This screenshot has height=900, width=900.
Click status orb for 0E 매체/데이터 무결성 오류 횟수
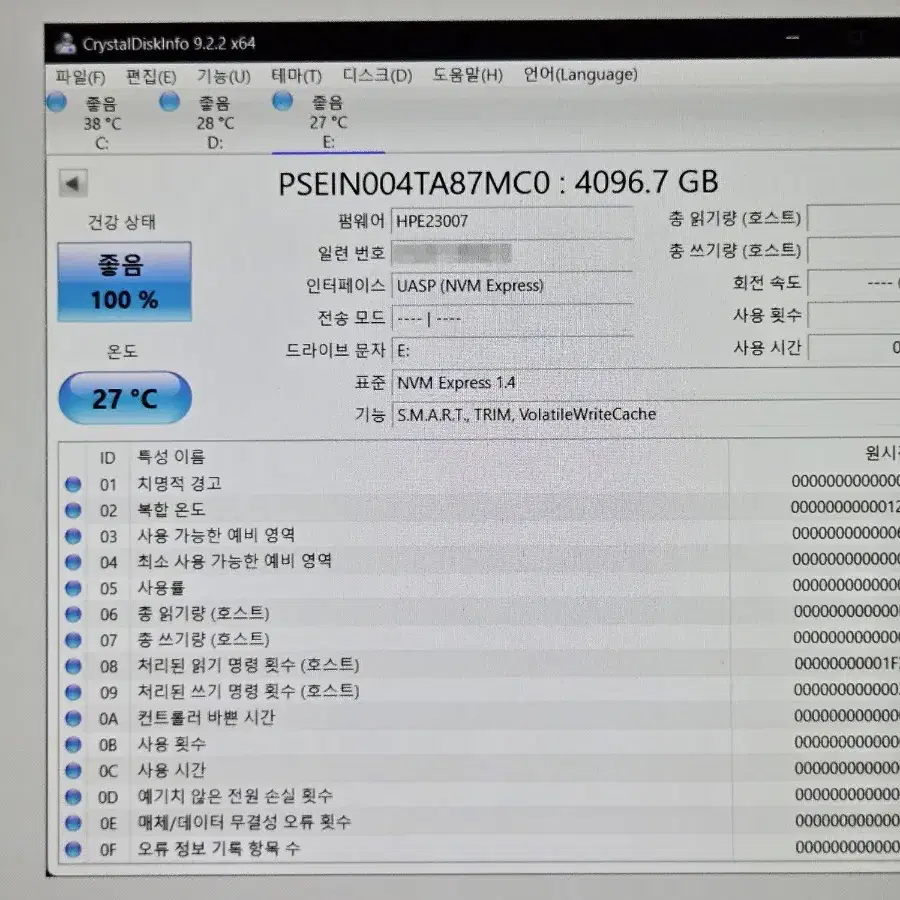pos(73,823)
